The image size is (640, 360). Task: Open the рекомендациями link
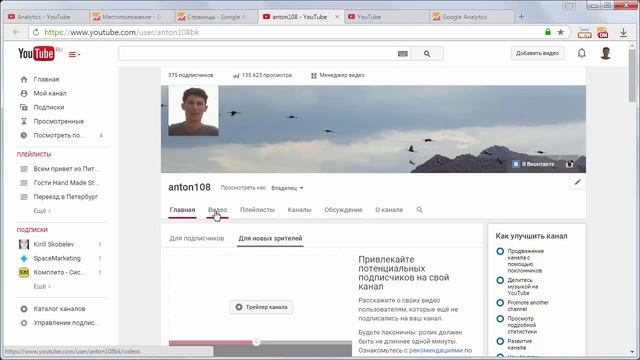[436, 350]
